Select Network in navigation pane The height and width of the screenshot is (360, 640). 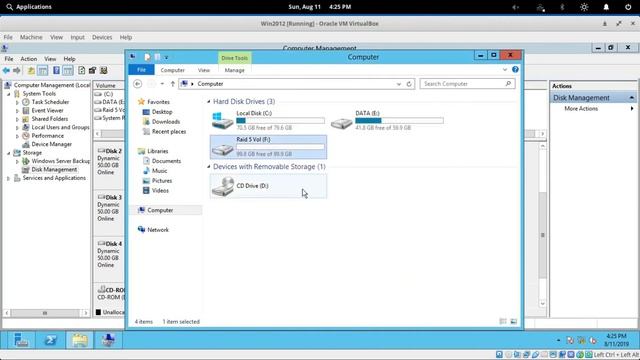point(158,230)
